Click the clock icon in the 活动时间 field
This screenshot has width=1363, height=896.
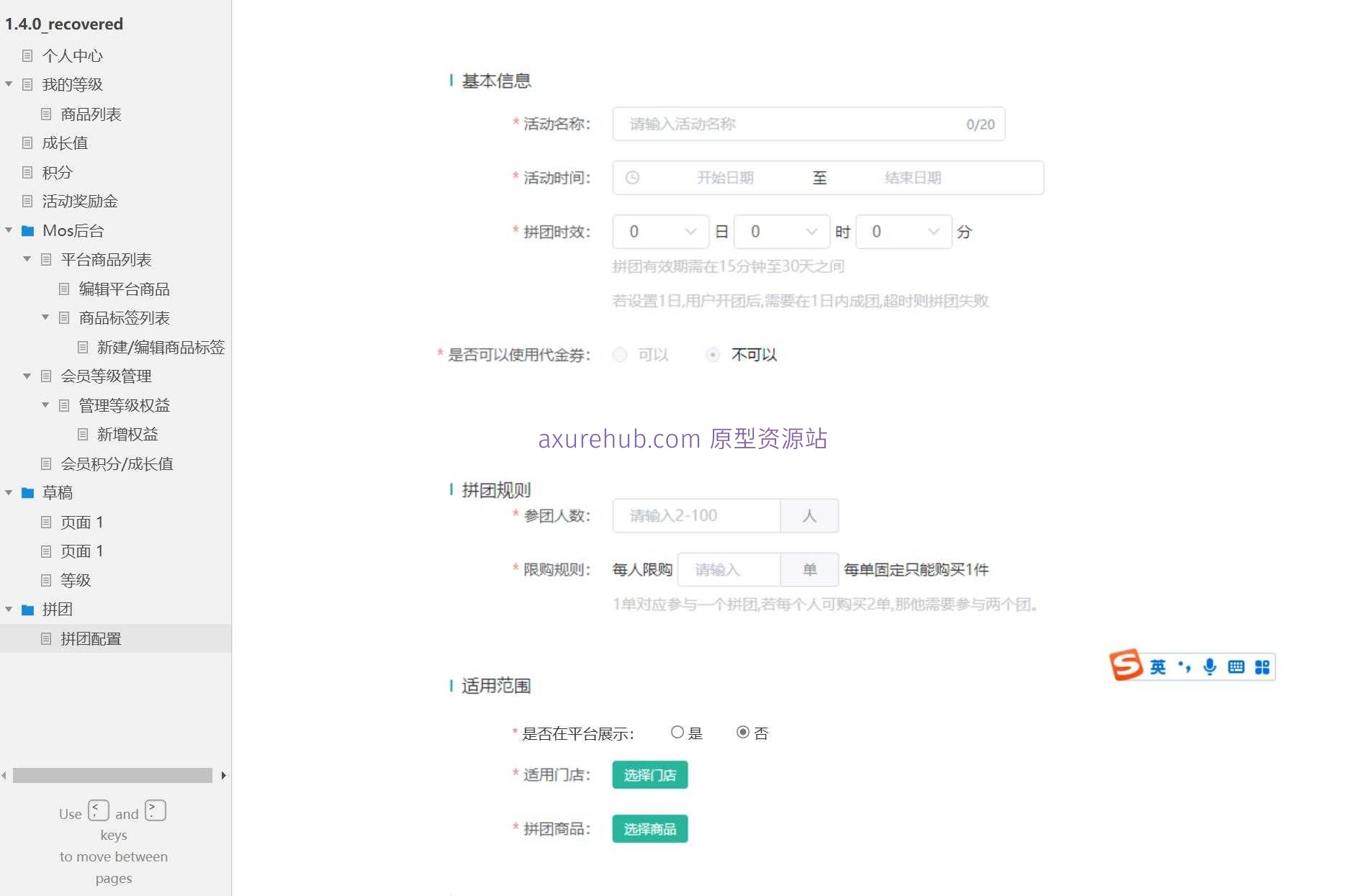click(x=633, y=177)
